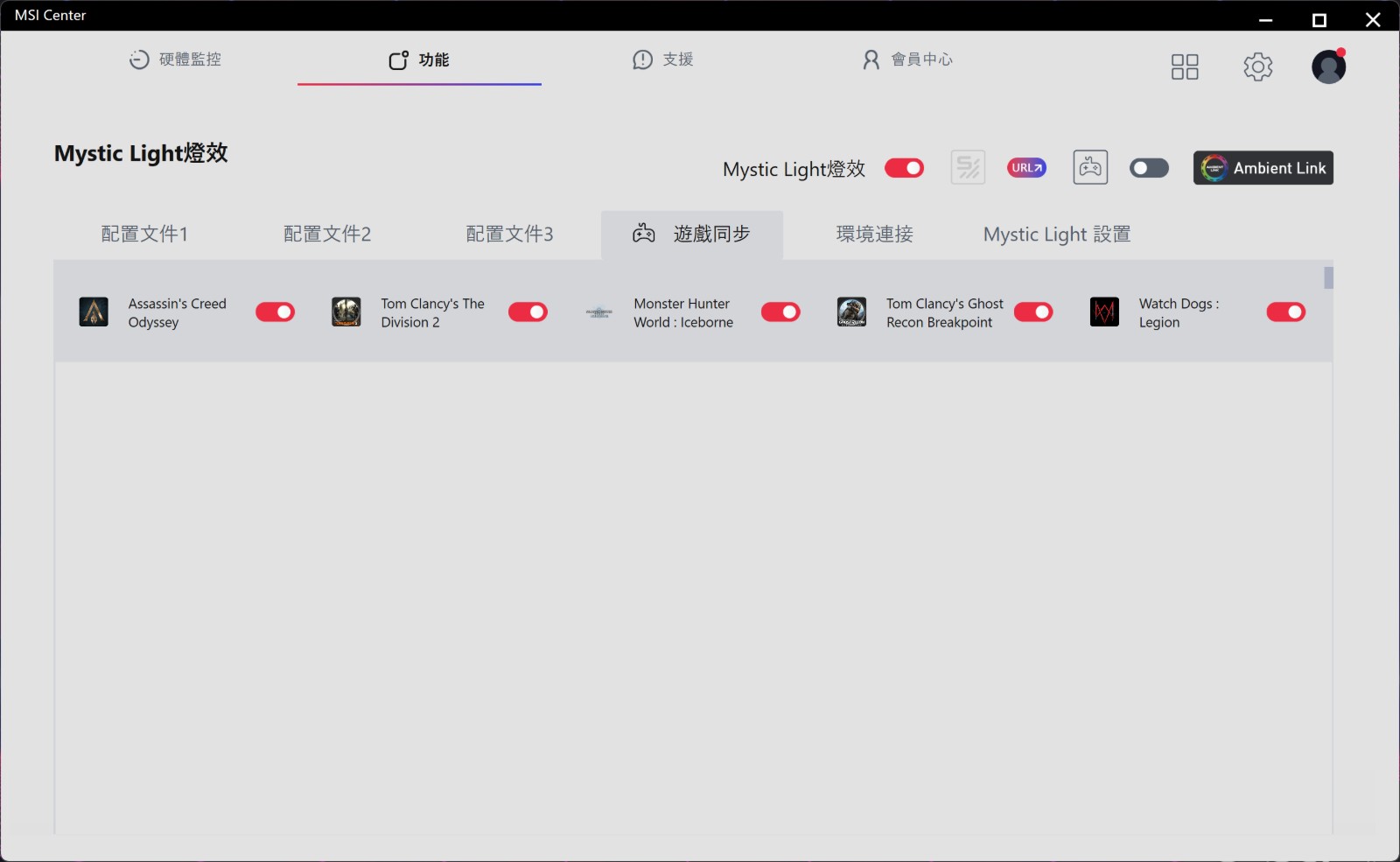Disable sync for Monster Hunter World Iceborne

tap(780, 312)
